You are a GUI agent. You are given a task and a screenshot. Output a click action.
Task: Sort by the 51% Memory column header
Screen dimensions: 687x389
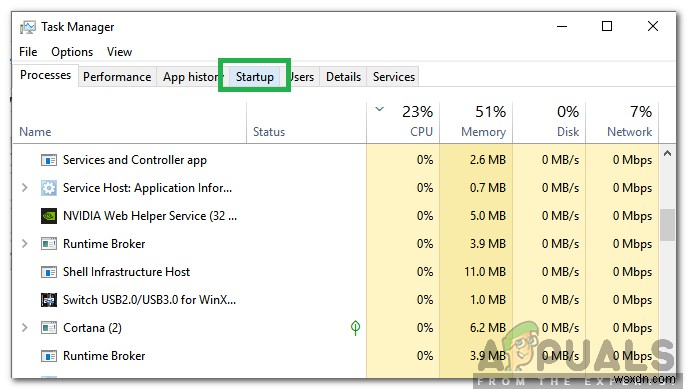click(476, 123)
